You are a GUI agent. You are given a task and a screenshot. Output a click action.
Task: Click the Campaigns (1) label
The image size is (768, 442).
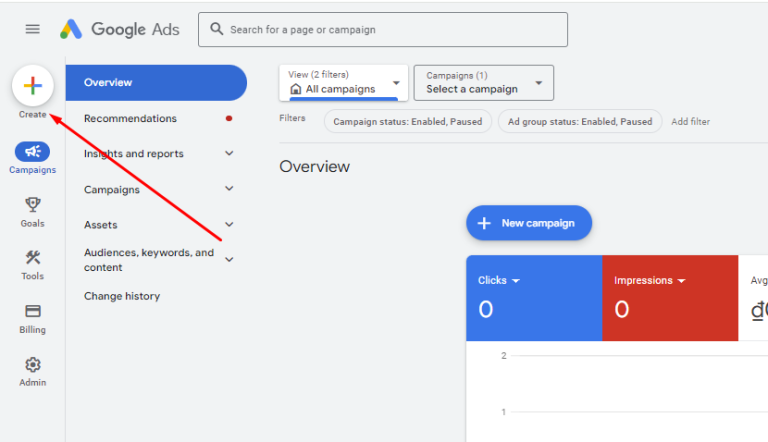457,75
